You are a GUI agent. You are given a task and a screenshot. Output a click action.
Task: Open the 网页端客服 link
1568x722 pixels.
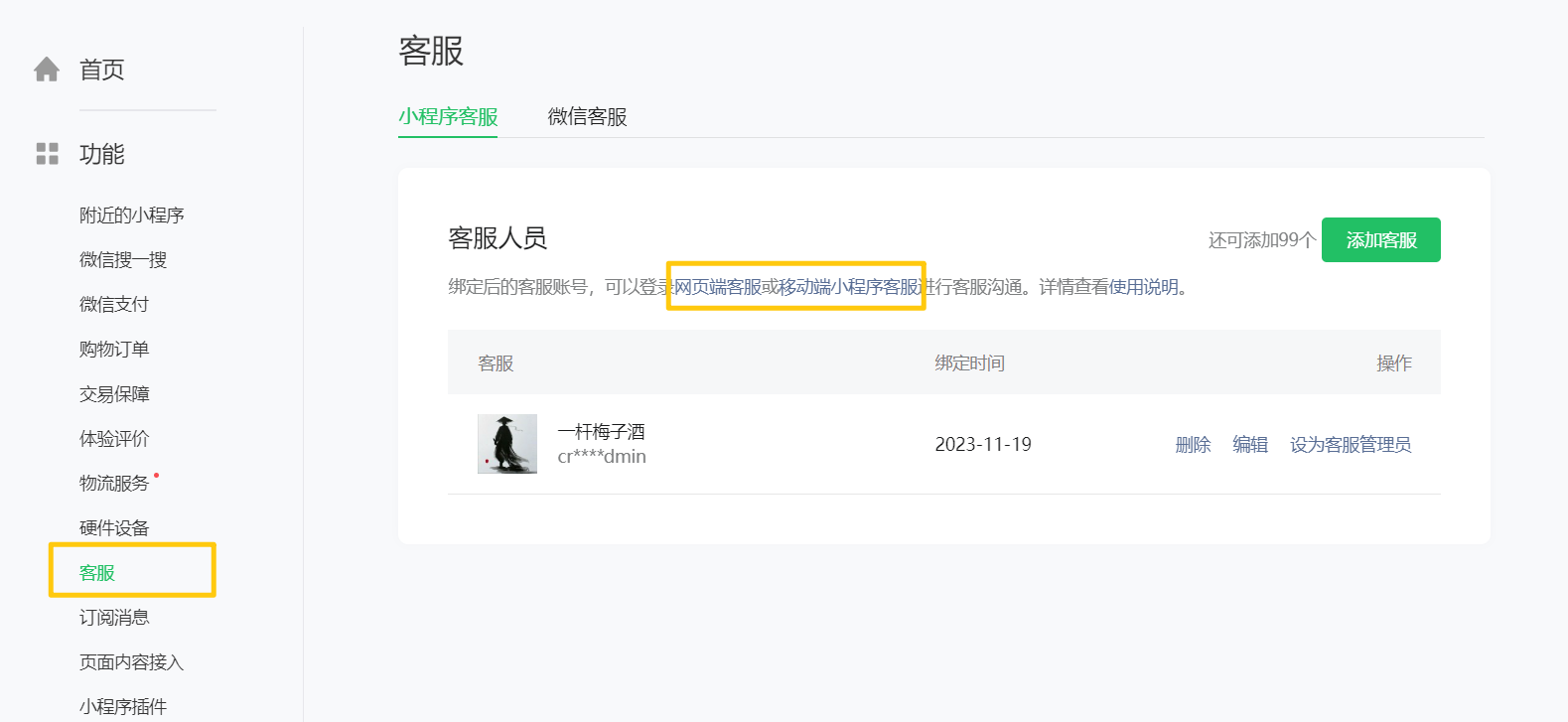click(718, 287)
